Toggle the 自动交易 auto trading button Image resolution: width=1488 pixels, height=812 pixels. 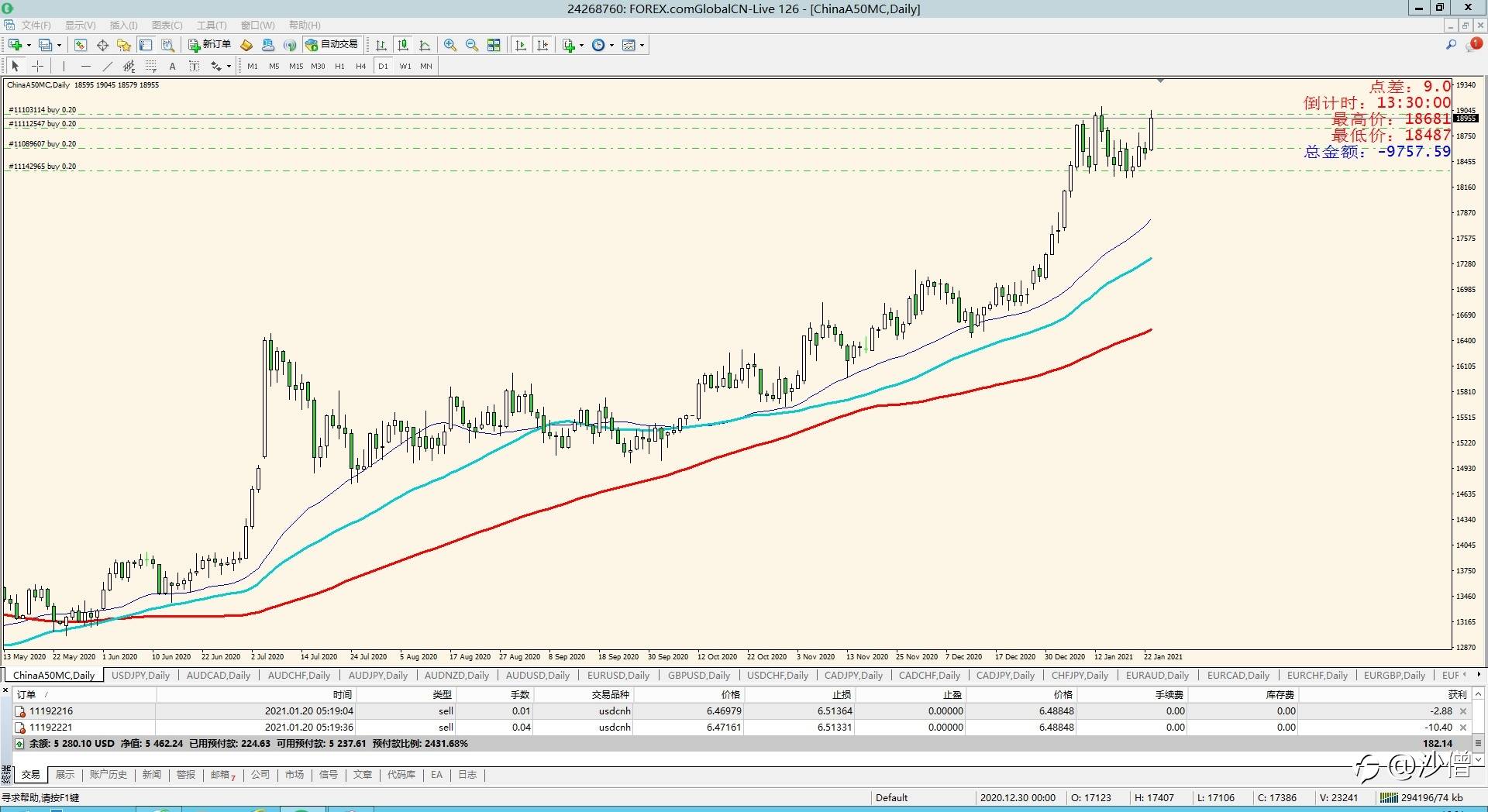(332, 45)
